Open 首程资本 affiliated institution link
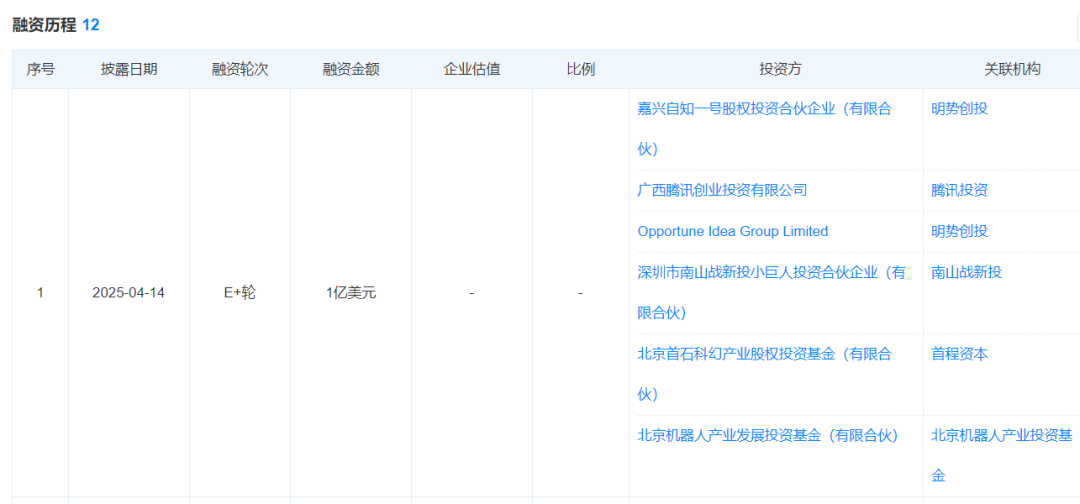Image resolution: width=1080 pixels, height=504 pixels. pos(959,355)
